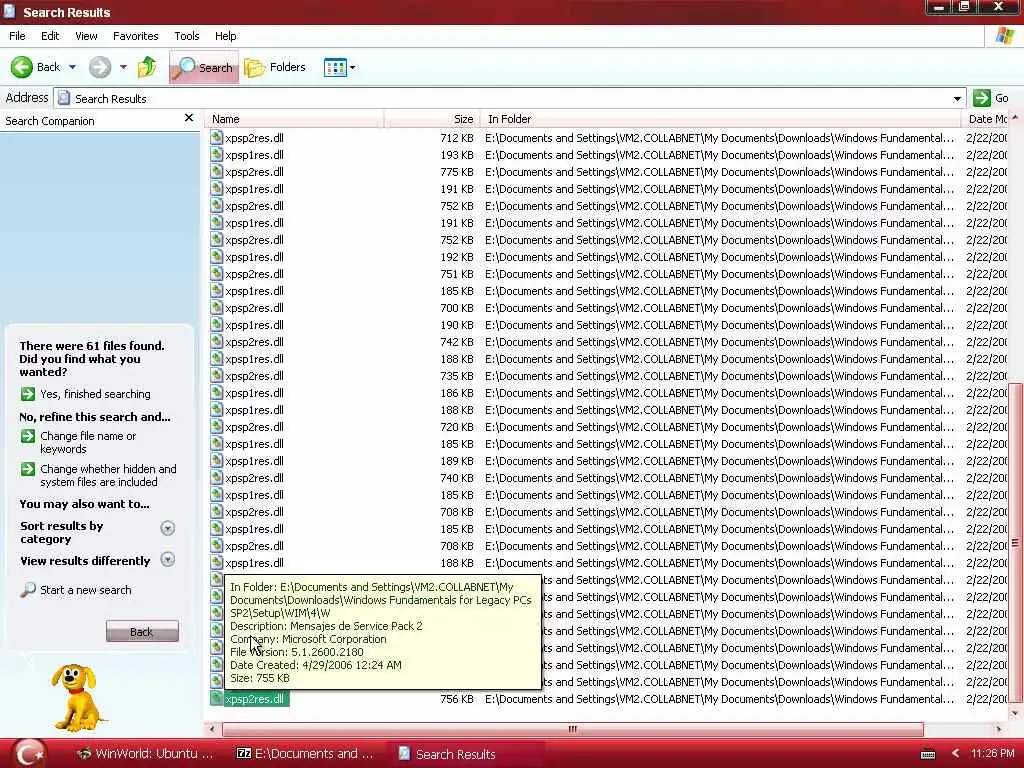1024x768 pixels.
Task: Select xpsp1res.dll sized 193 KB
Action: coord(254,155)
